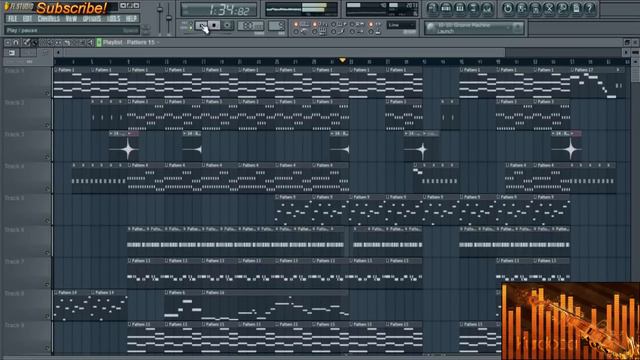Open the Browser shortcut icon
This screenshot has height=360, width=640.
pos(473,9)
